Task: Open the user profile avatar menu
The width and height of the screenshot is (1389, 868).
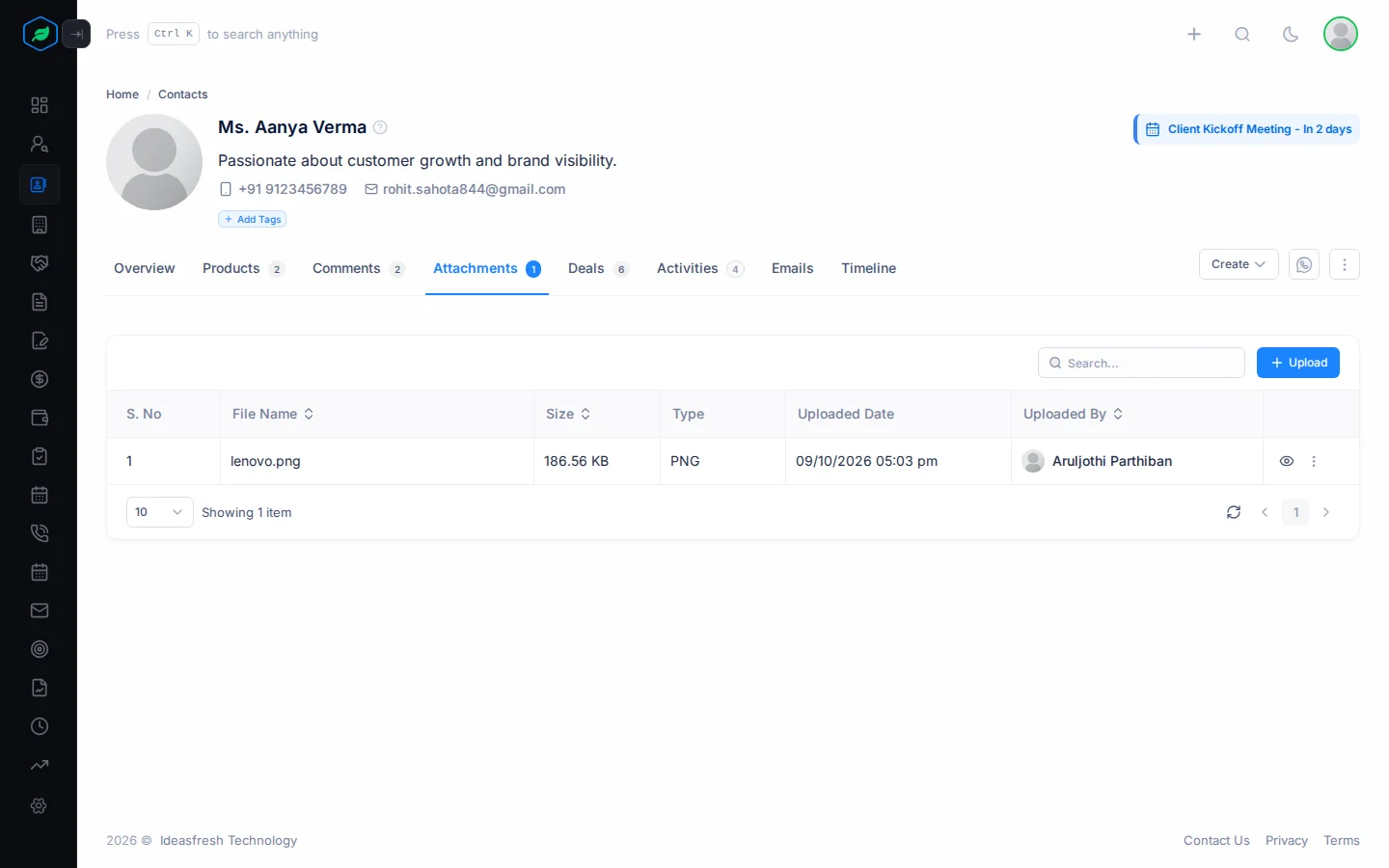Action: tap(1341, 34)
